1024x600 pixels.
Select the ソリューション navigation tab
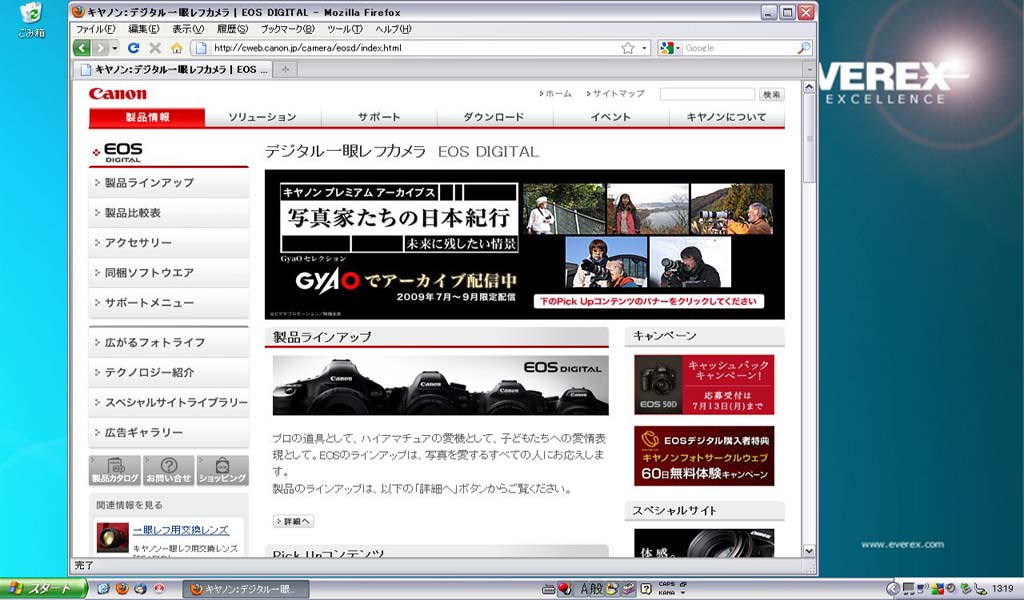[263, 117]
